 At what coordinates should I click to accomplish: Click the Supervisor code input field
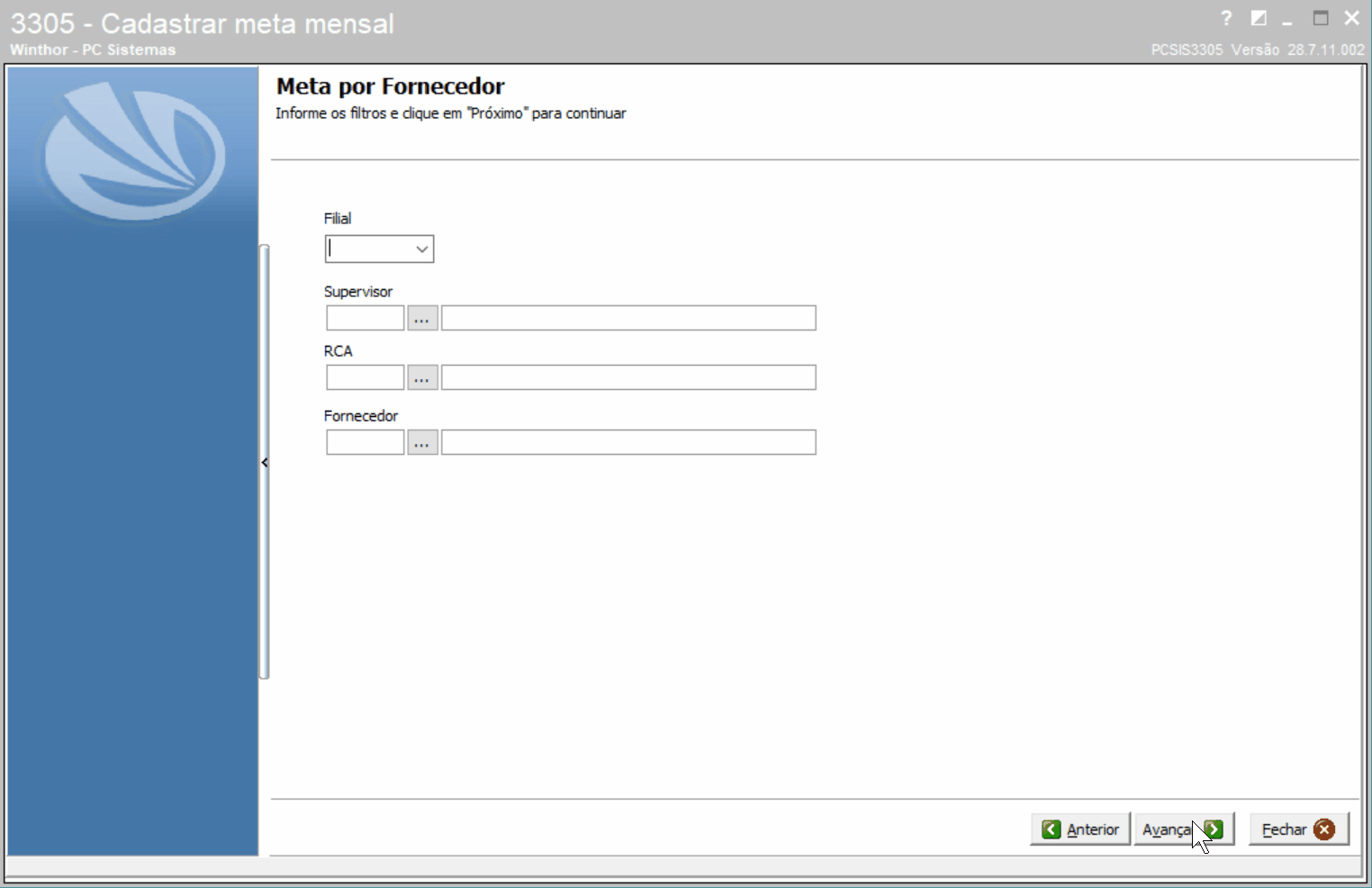click(365, 318)
